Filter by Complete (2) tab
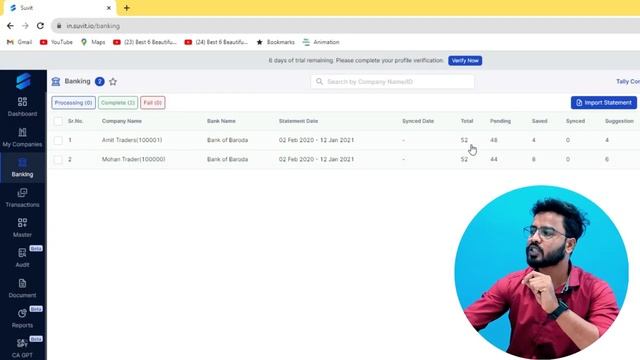This screenshot has height=360, width=640. pos(118,102)
